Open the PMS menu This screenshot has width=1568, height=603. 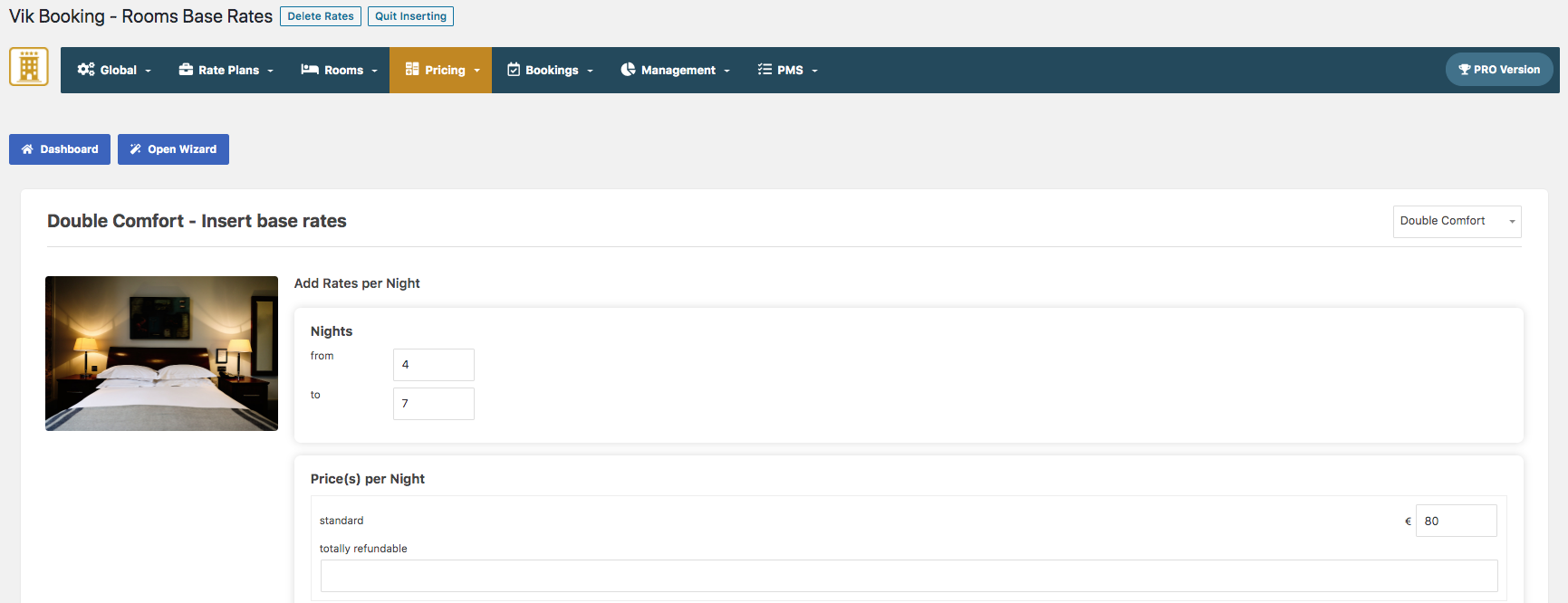click(x=787, y=70)
